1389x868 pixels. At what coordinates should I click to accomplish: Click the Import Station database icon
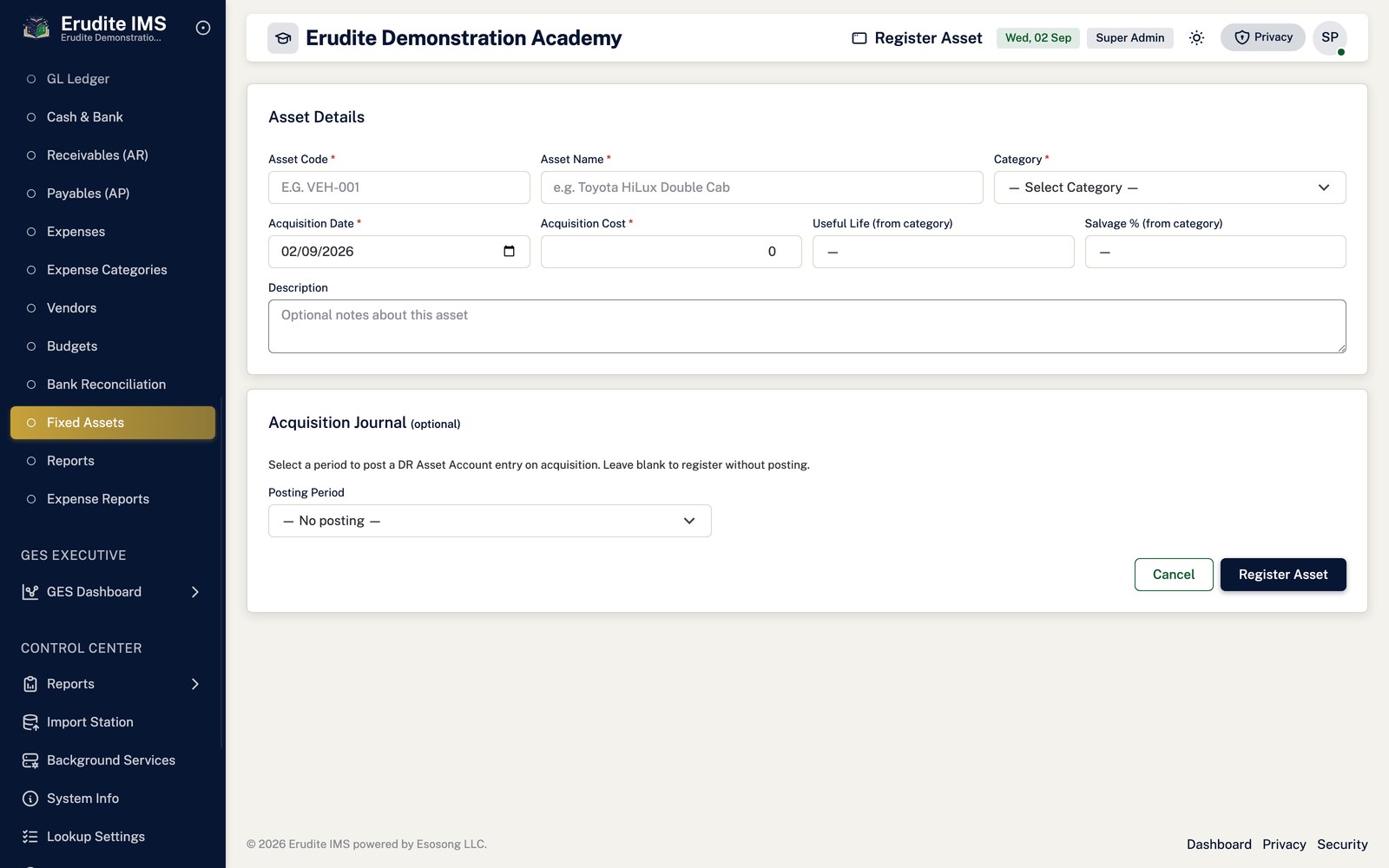(x=30, y=722)
